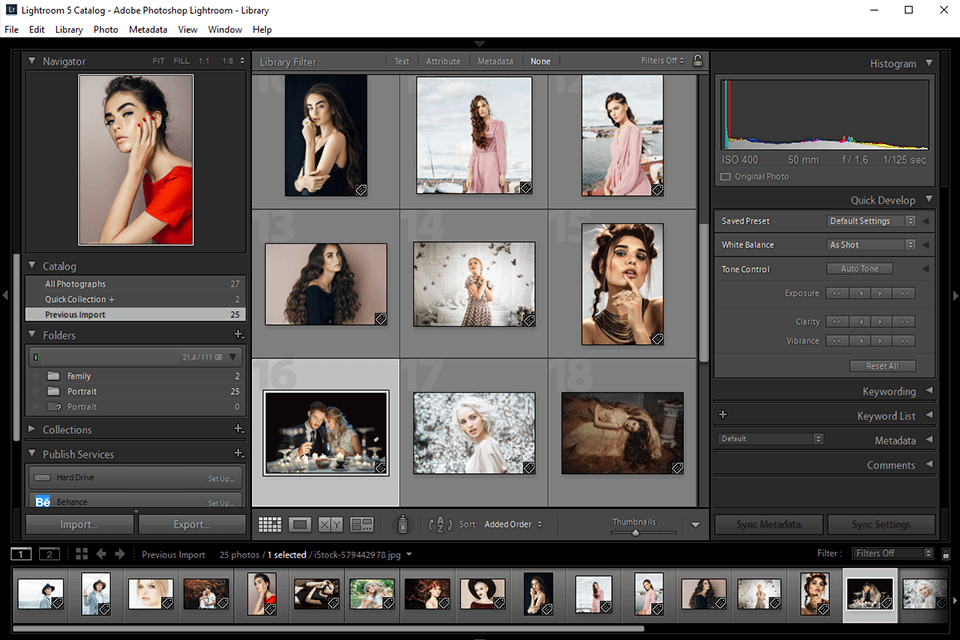The width and height of the screenshot is (960, 640).
Task: Select the Portrait folder
Action: [x=82, y=391]
